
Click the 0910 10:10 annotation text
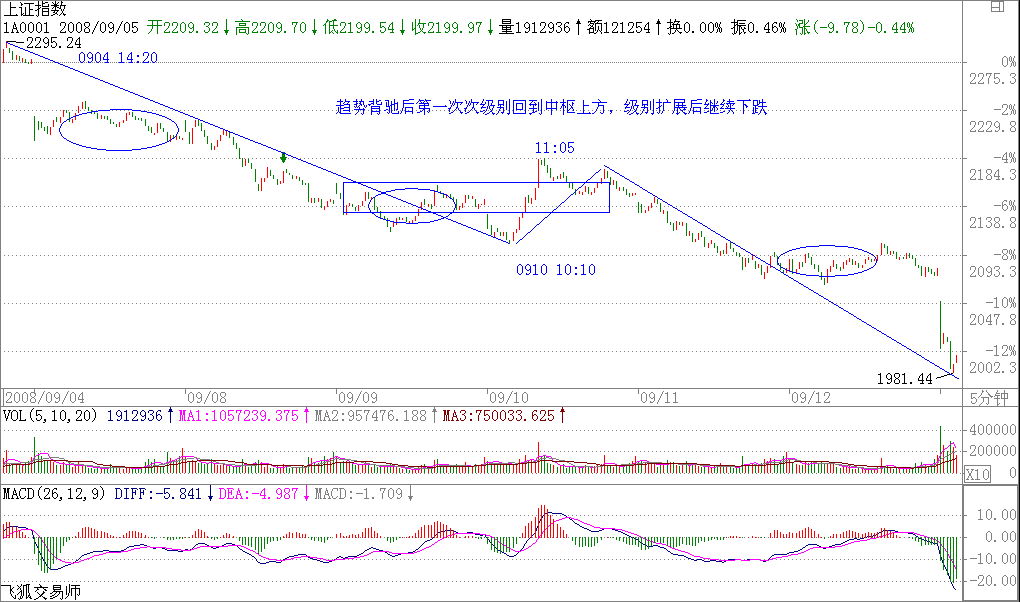pyautogui.click(x=555, y=270)
